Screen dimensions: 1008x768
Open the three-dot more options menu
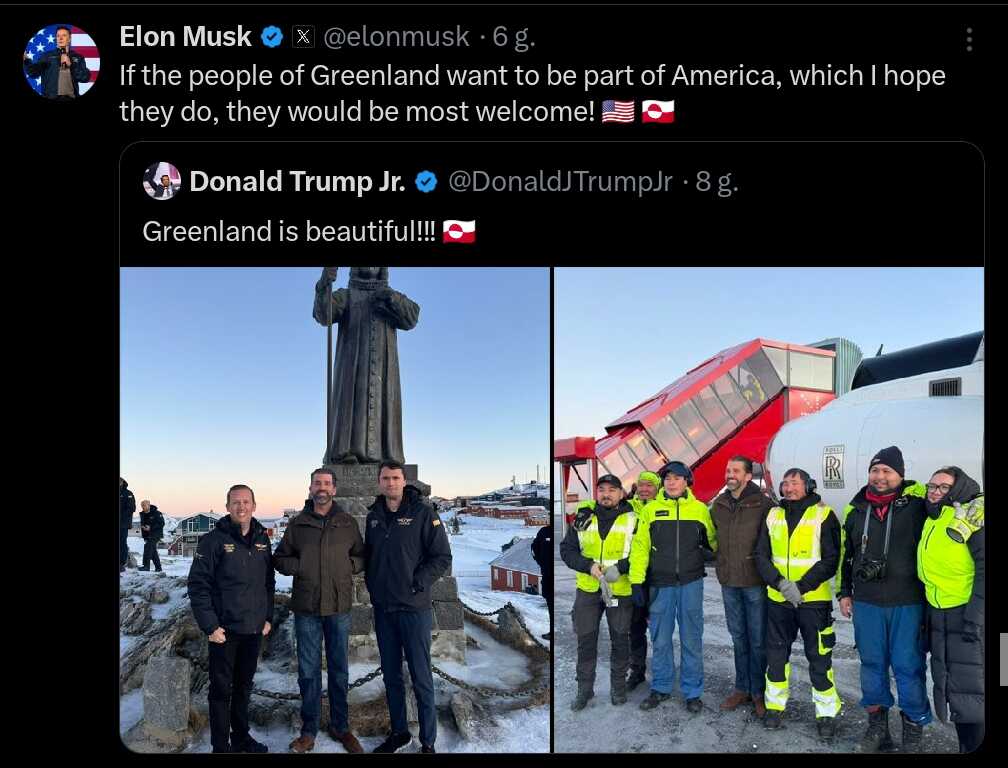[x=969, y=40]
